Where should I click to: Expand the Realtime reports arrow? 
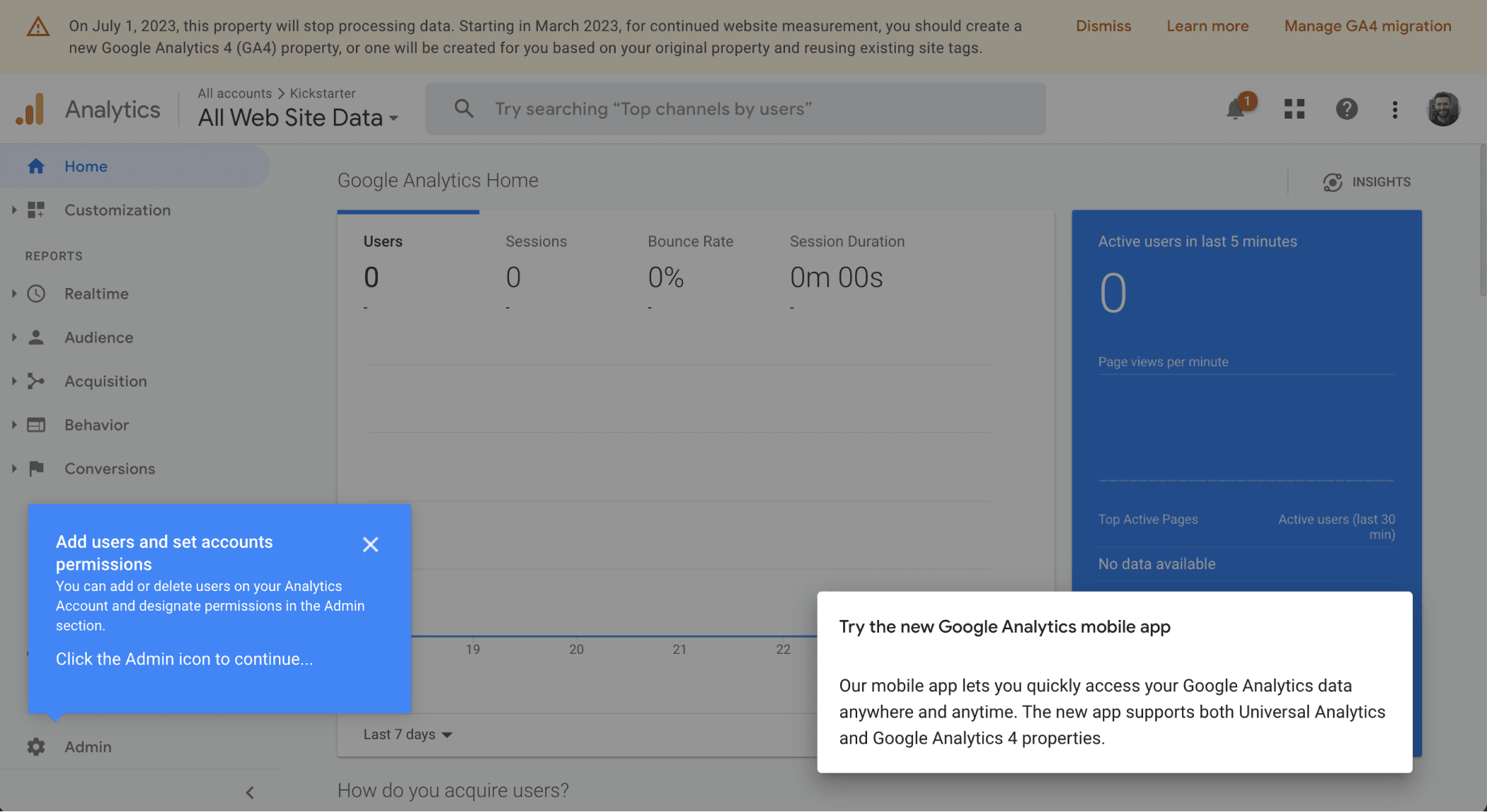(x=13, y=294)
